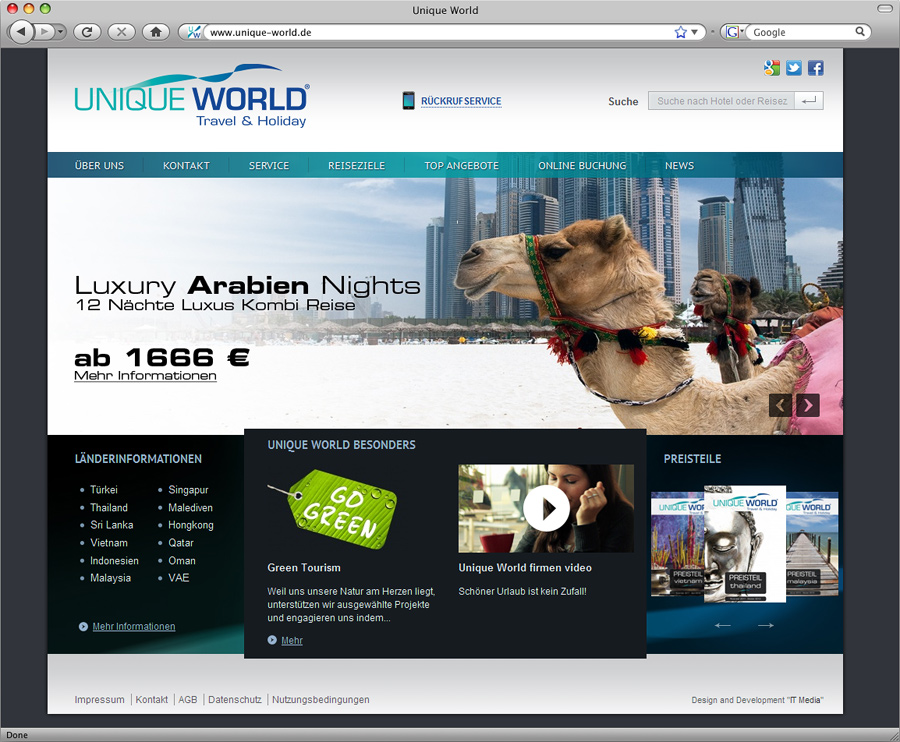Open the RÜCKRUFSERVICE link
The image size is (900, 742).
click(x=461, y=101)
